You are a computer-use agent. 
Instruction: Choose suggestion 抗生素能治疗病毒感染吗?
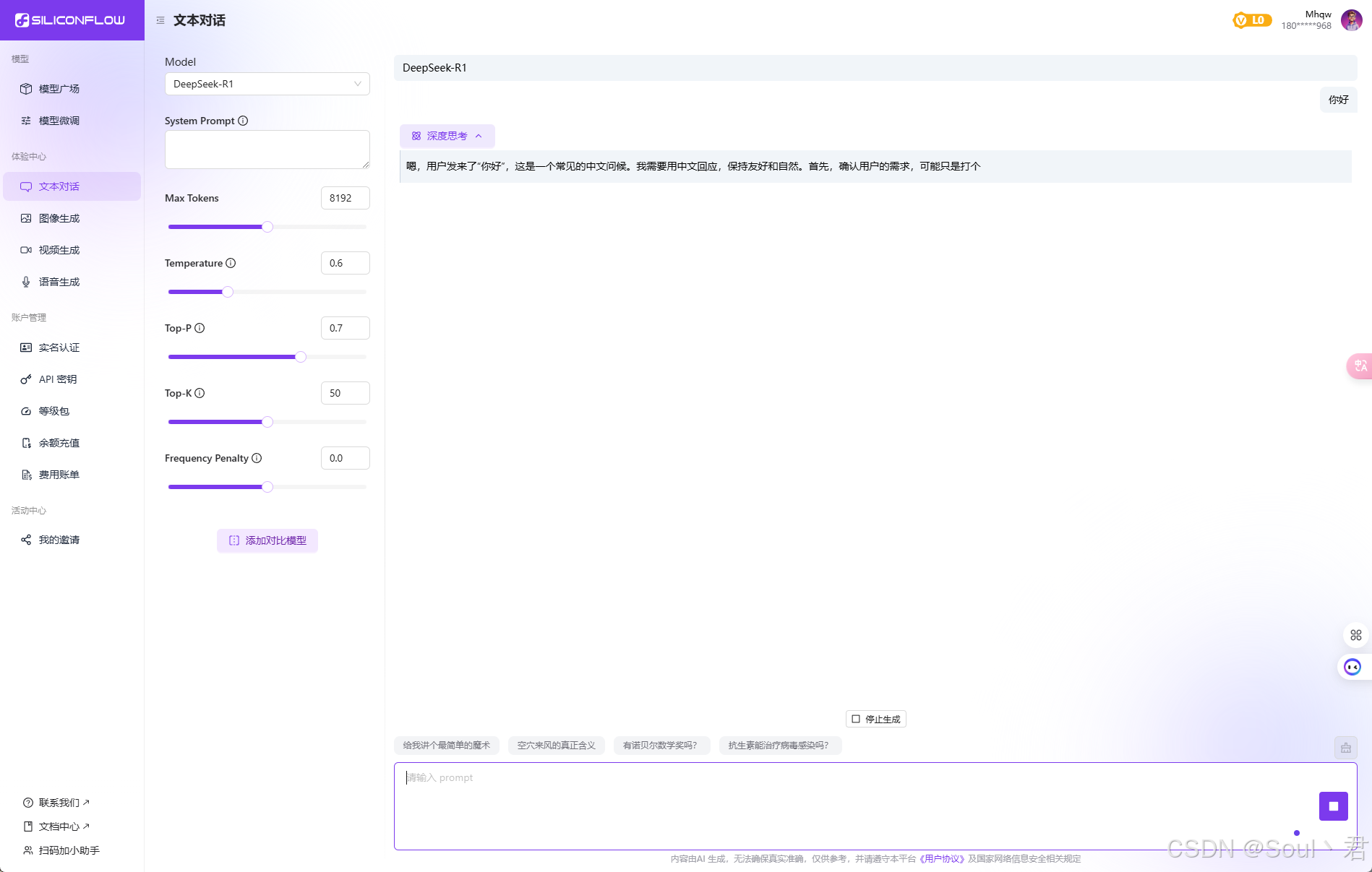pyautogui.click(x=780, y=746)
